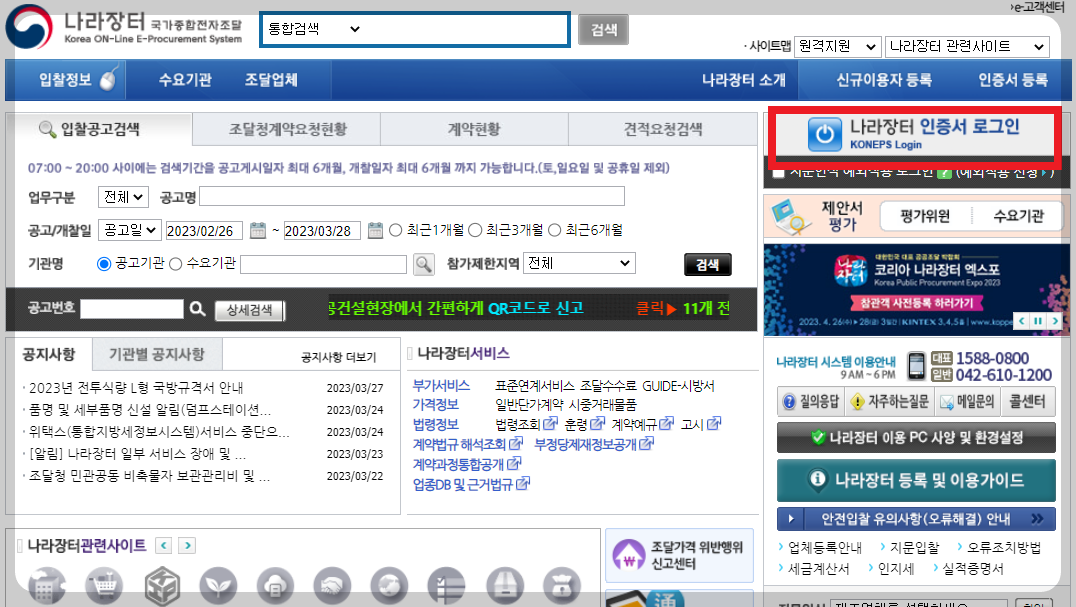Image resolution: width=1076 pixels, height=607 pixels.
Task: Click the 공고명 input field
Action: 412,196
